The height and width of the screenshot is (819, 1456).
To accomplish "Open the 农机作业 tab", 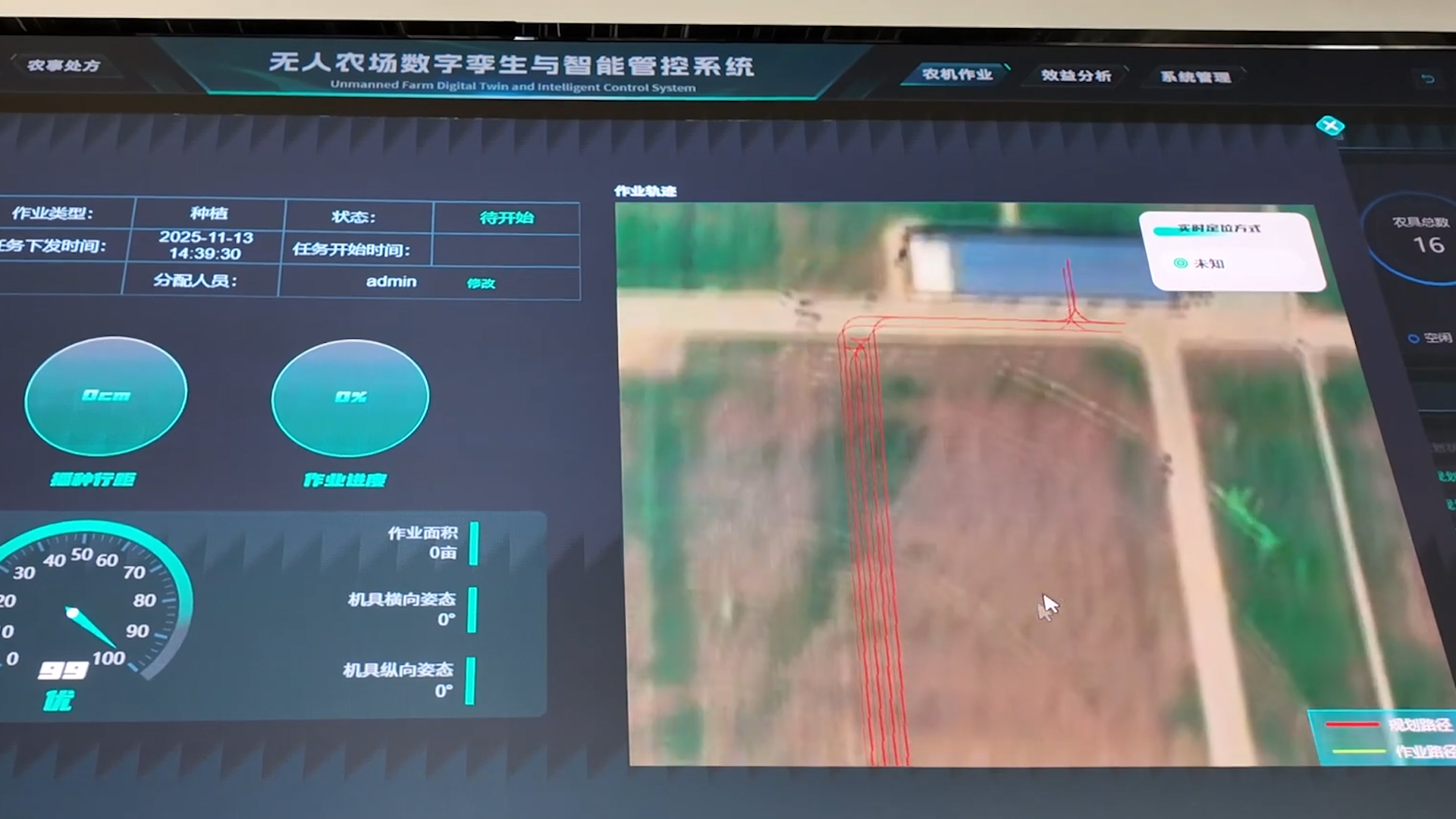I will tap(957, 74).
